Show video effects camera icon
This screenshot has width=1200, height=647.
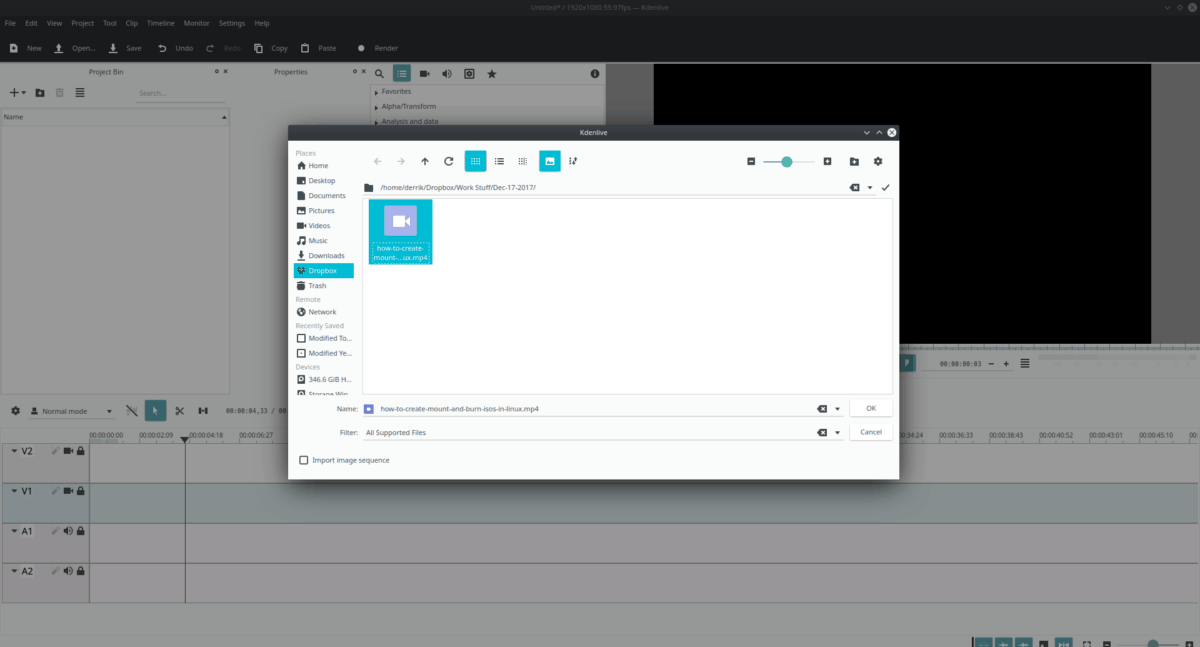pyautogui.click(x=424, y=74)
